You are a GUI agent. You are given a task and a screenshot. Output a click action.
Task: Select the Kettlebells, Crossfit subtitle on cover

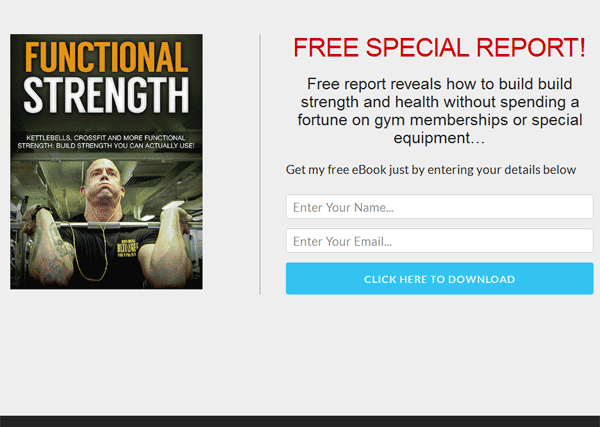[x=106, y=142]
